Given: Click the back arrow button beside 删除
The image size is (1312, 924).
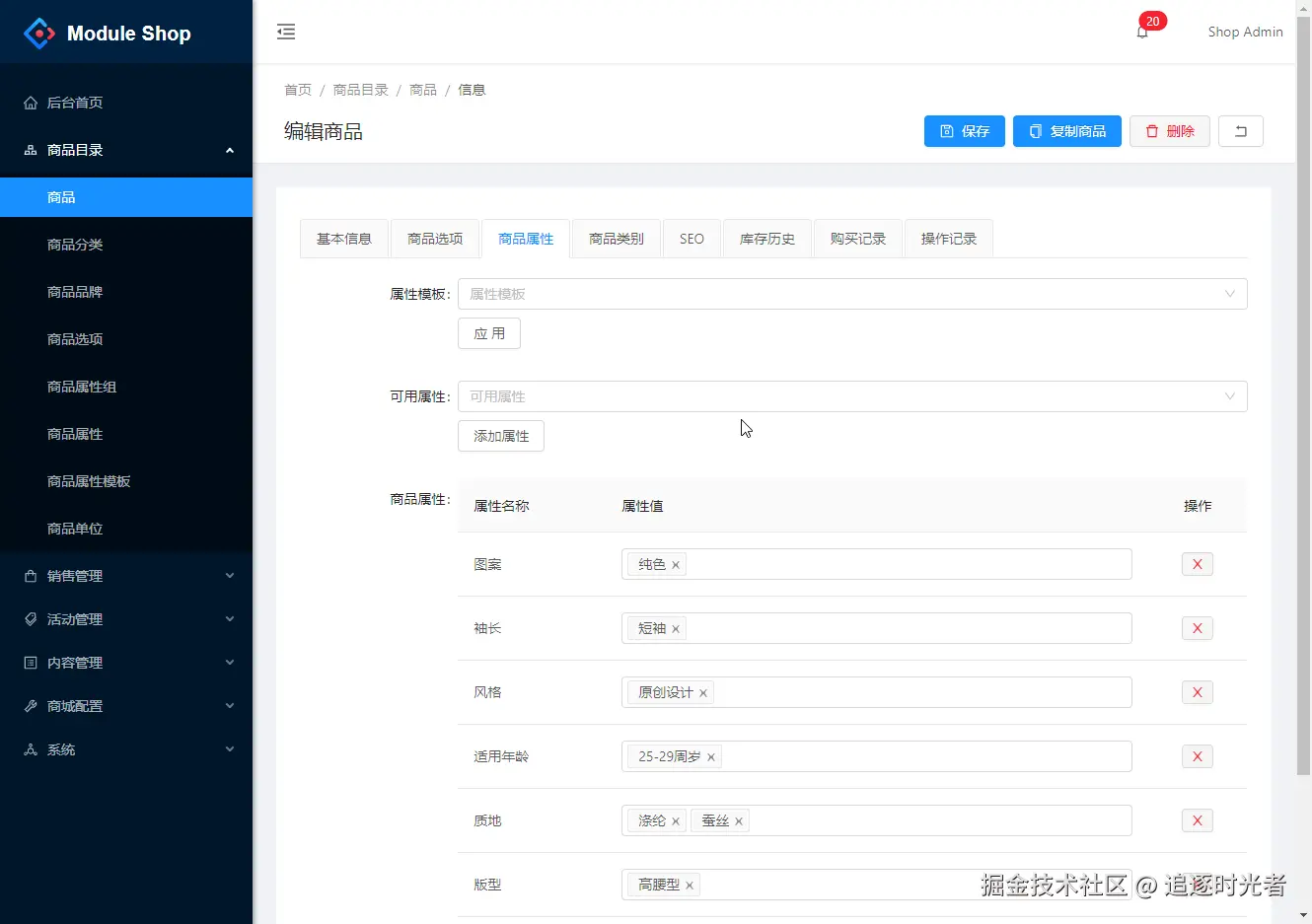Looking at the screenshot, I should click(1241, 131).
